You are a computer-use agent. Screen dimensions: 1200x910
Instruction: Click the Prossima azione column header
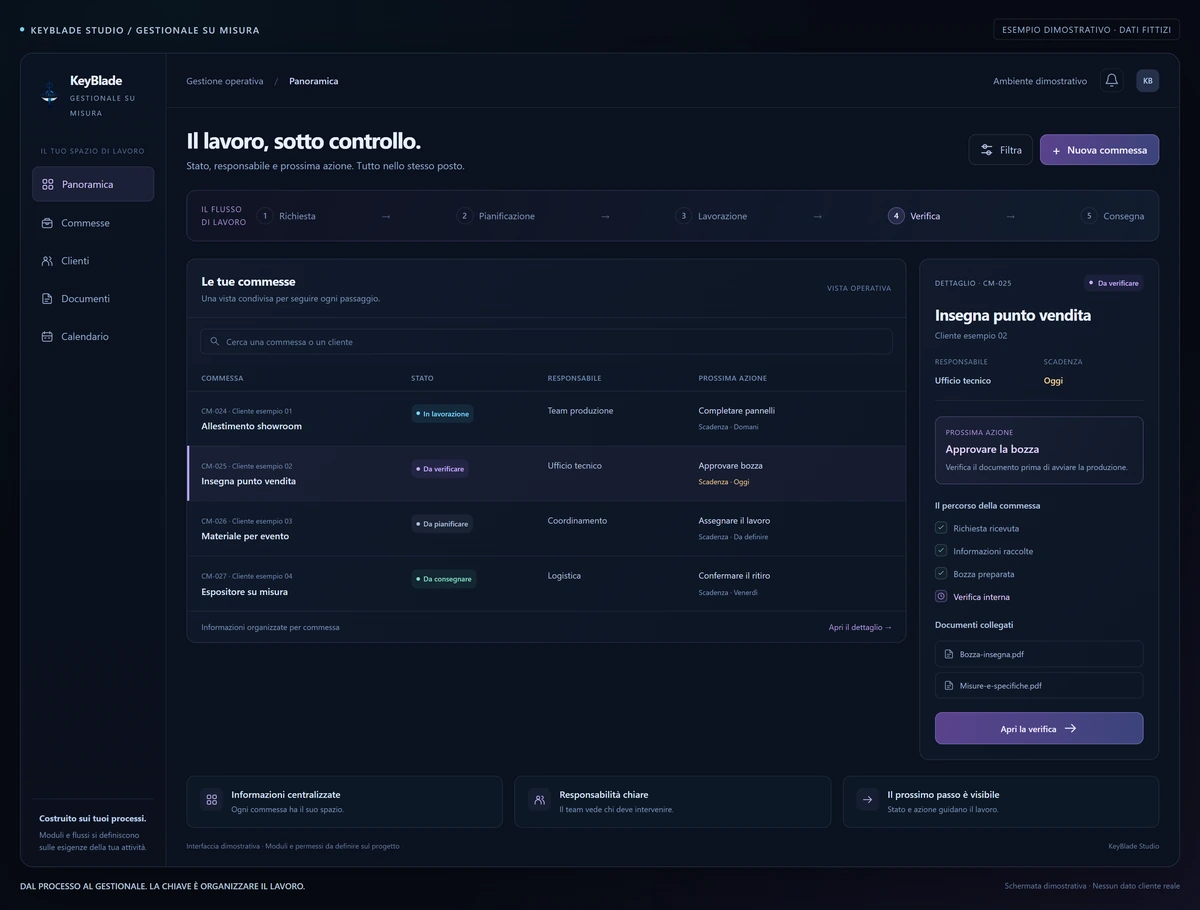pyautogui.click(x=733, y=378)
